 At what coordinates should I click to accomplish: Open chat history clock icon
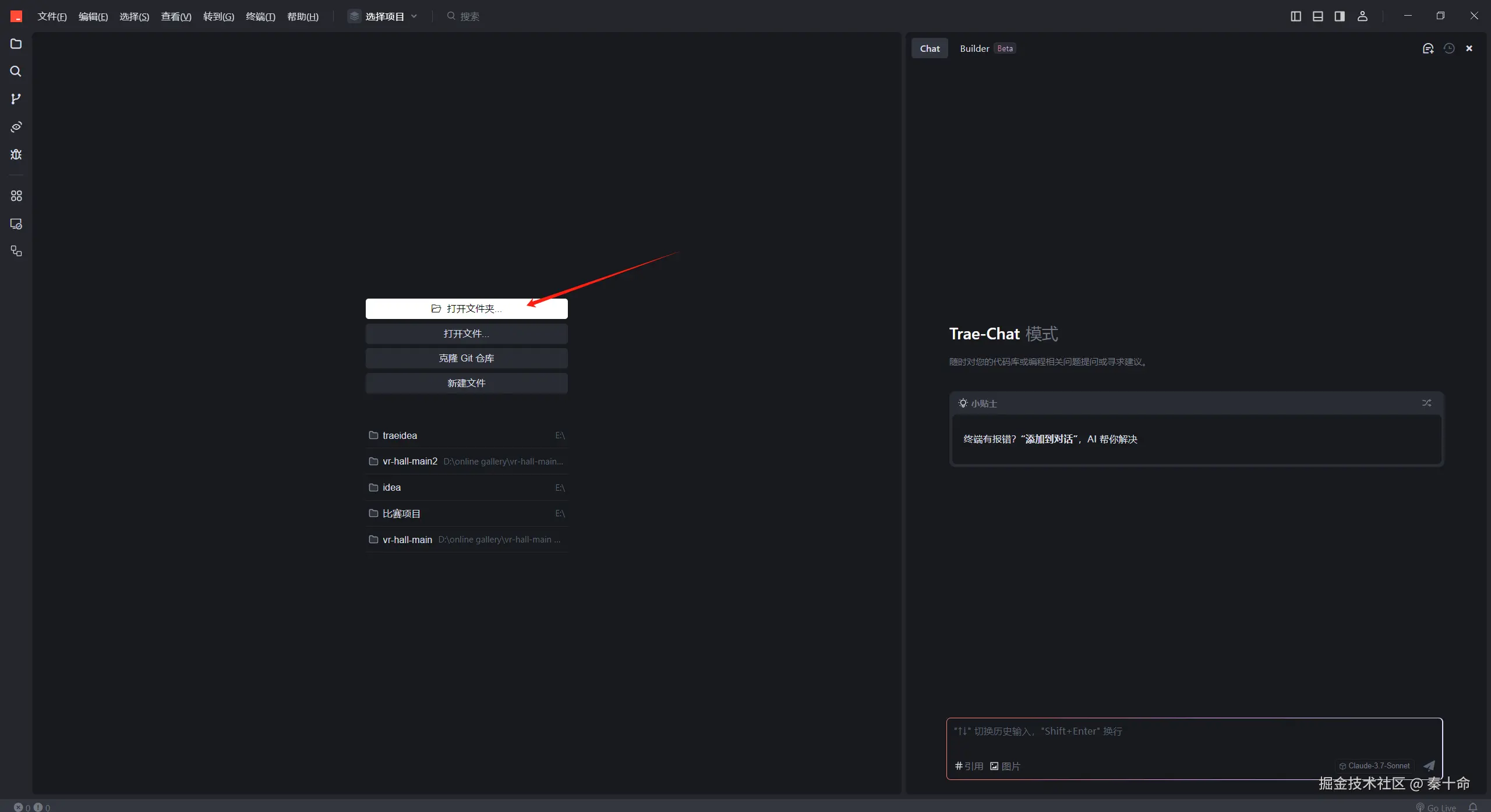click(x=1449, y=49)
